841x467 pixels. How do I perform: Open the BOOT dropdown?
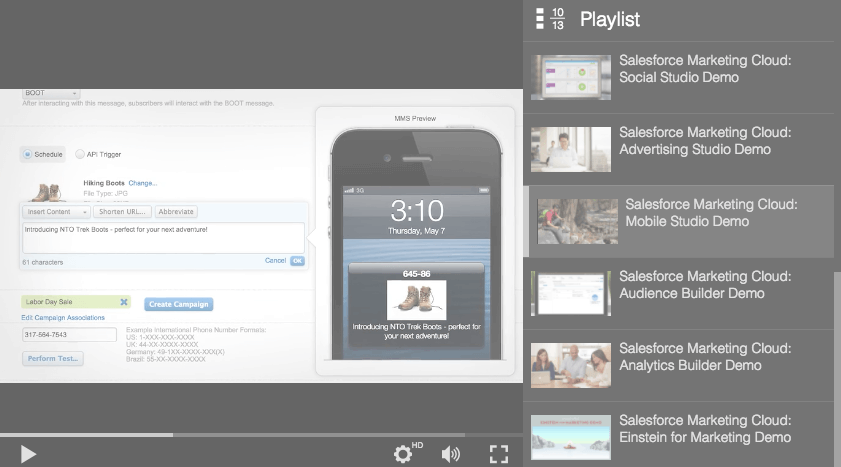pos(51,93)
